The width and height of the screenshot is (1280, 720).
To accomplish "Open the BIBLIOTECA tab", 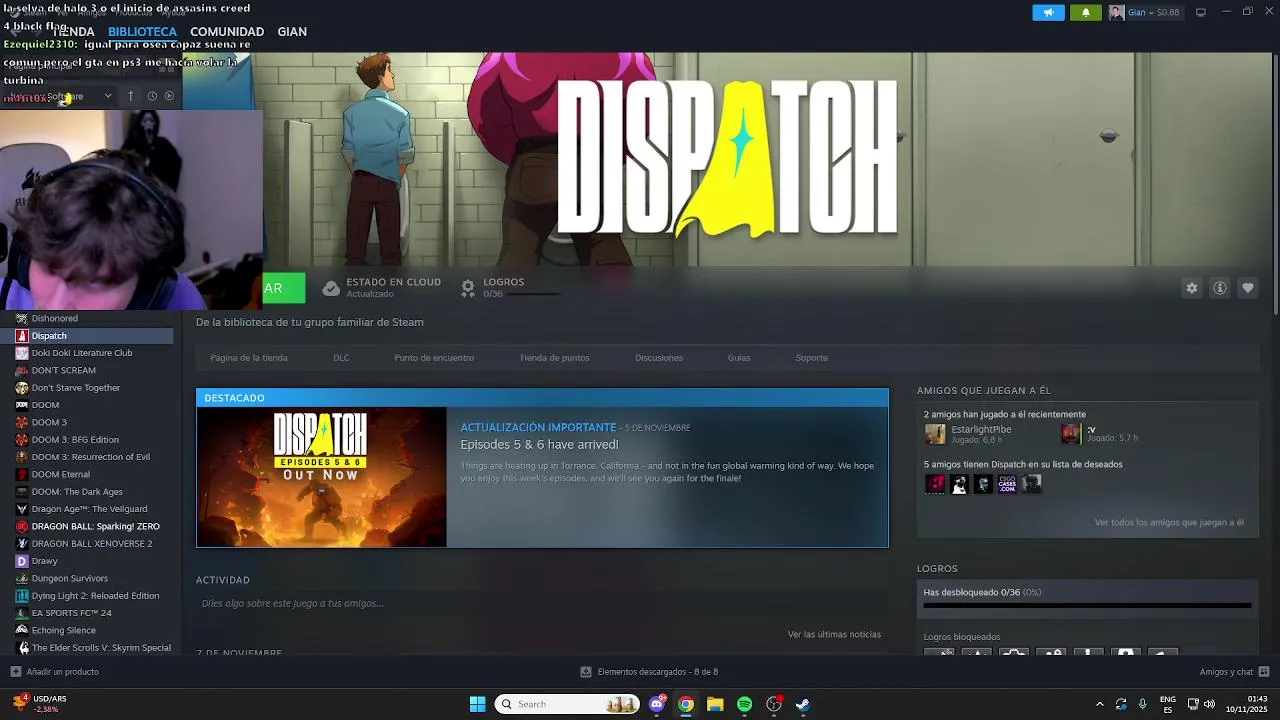I will (x=142, y=32).
